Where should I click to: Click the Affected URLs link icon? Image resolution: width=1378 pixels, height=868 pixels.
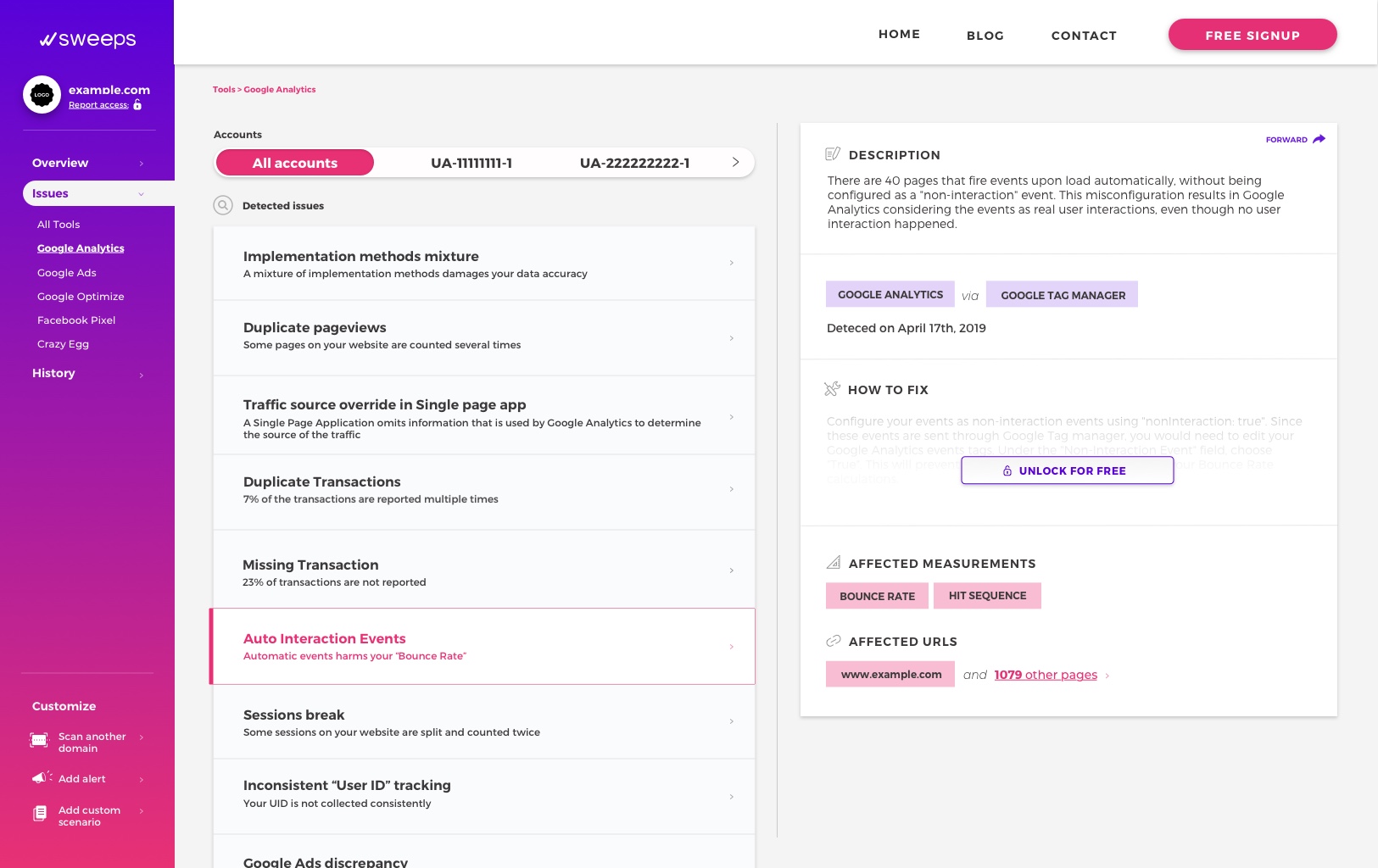pyautogui.click(x=834, y=641)
